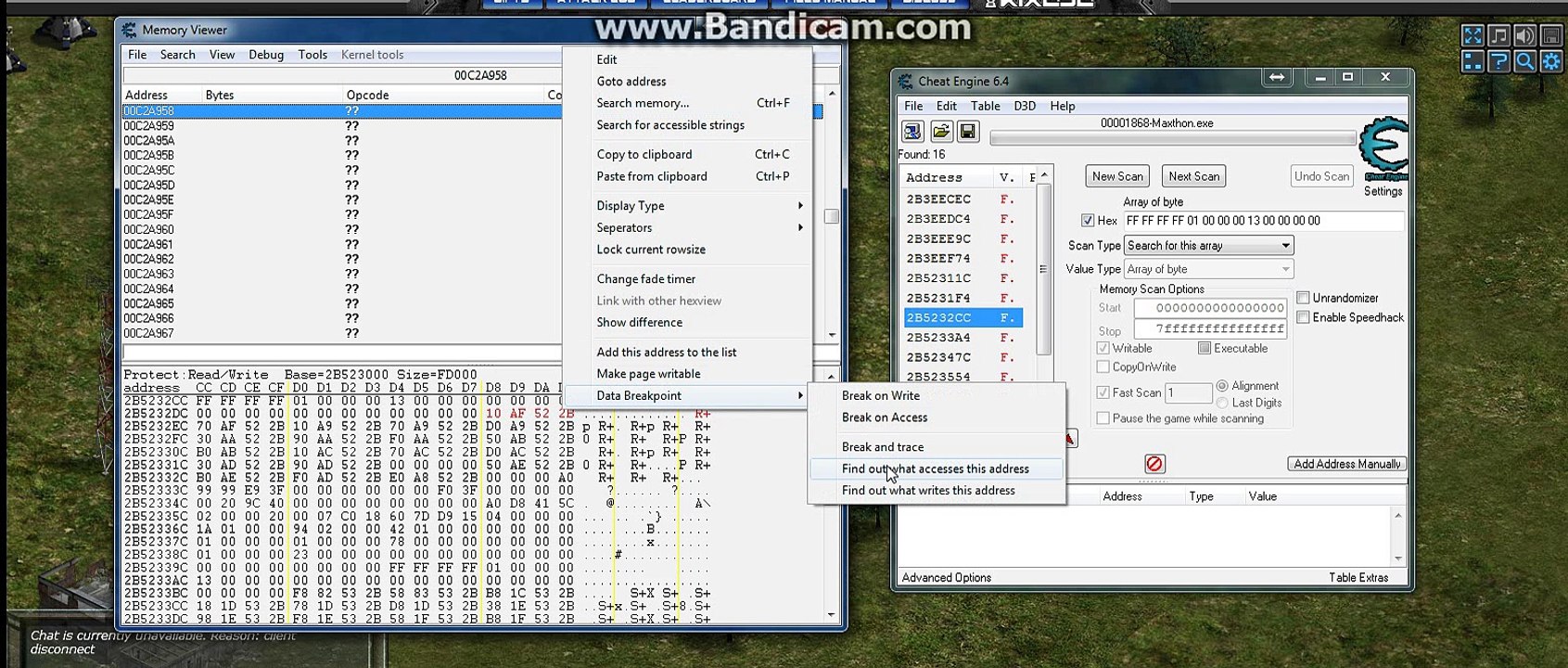This screenshot has width=1568, height=668.
Task: Choose Add this address to the list
Action: [x=688, y=353]
